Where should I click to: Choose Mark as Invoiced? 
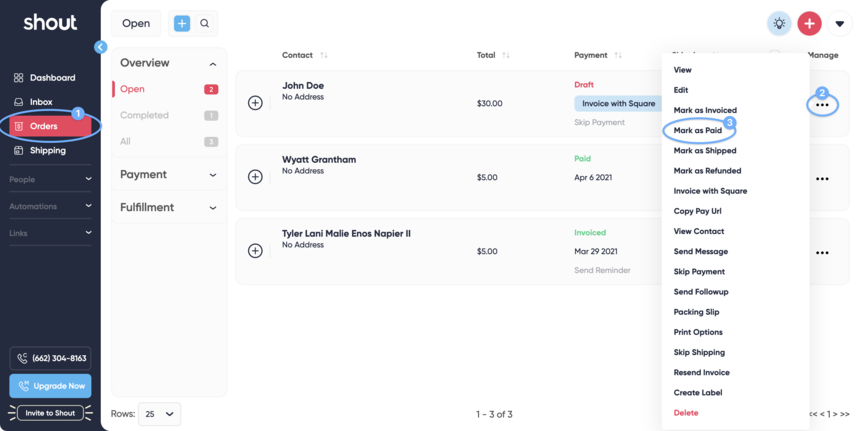[x=705, y=110]
